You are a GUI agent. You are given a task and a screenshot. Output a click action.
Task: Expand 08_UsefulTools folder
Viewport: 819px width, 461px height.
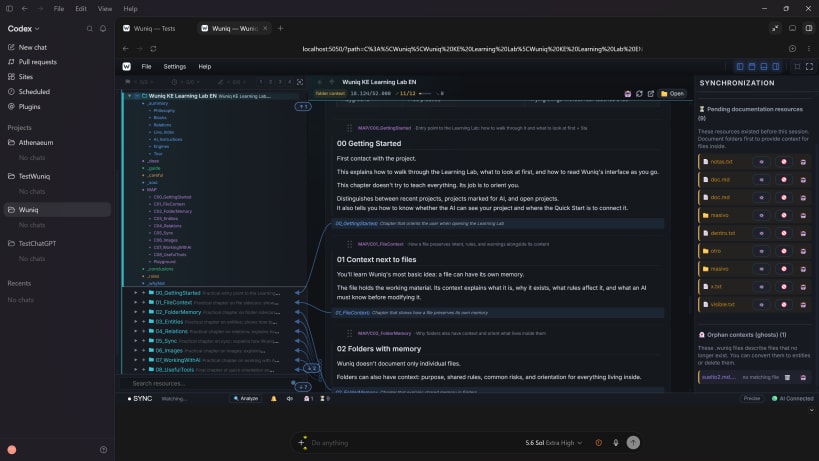pos(136,370)
